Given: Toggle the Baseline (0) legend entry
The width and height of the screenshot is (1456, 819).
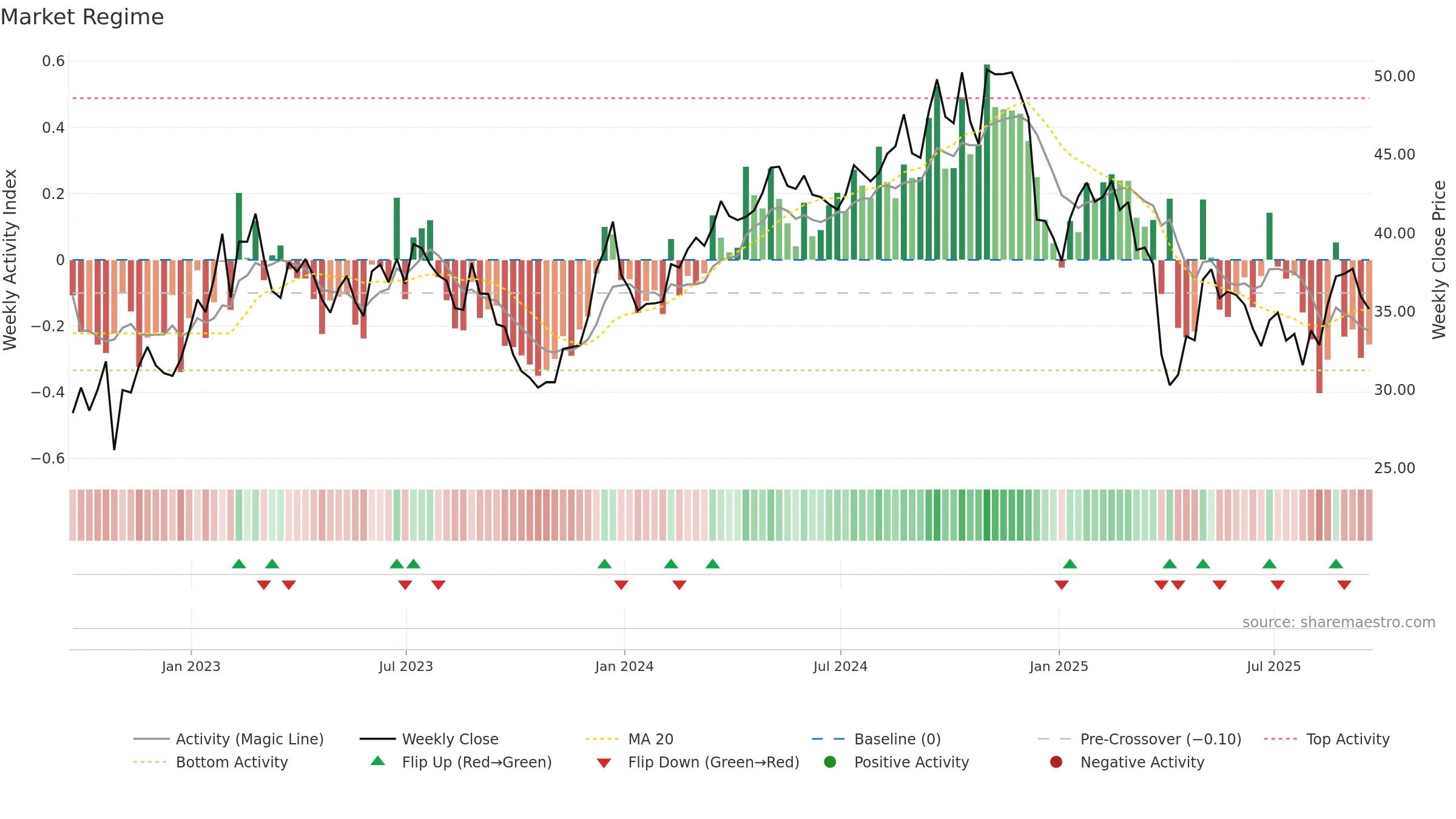Looking at the screenshot, I should (x=876, y=739).
